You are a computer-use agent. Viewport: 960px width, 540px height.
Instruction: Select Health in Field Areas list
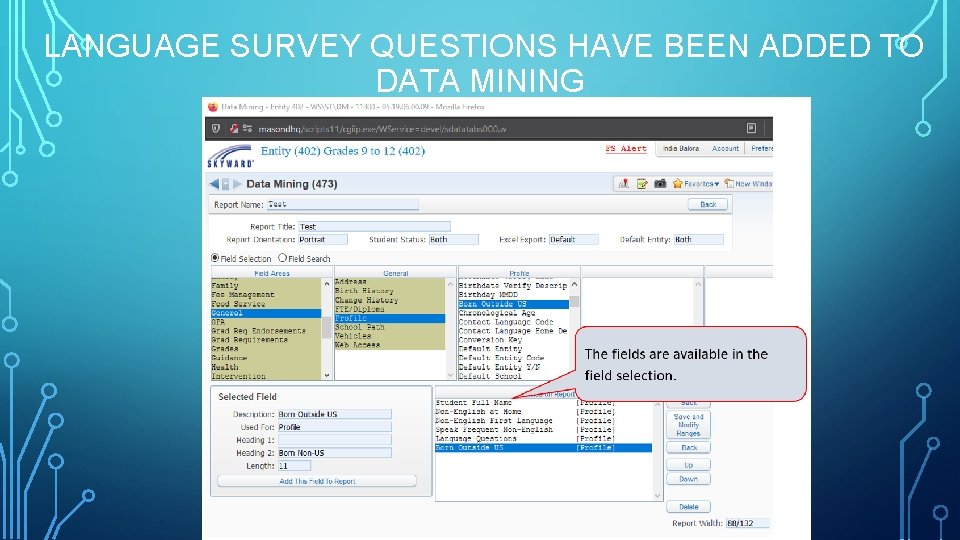click(266, 367)
